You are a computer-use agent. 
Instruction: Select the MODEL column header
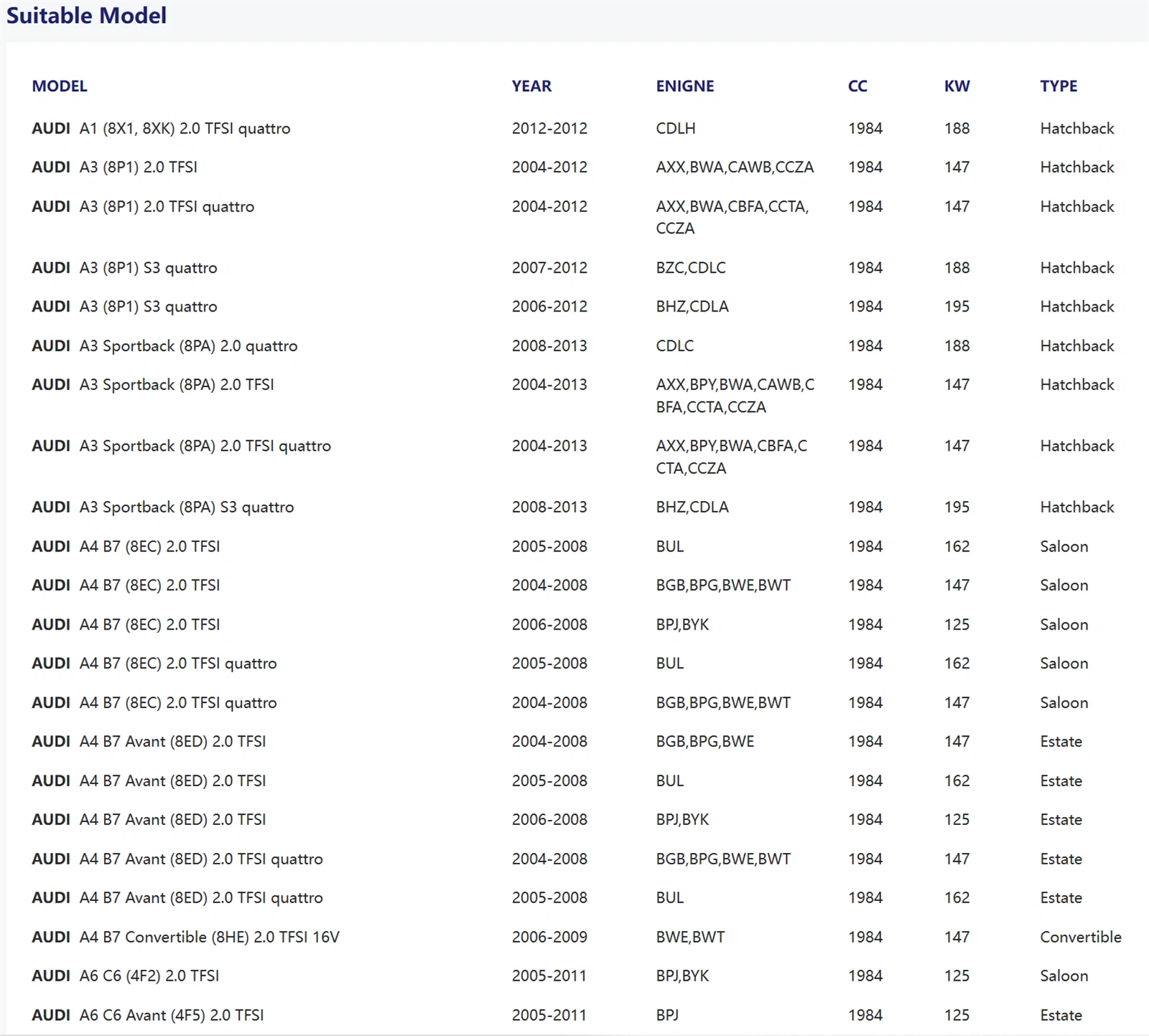[x=60, y=86]
